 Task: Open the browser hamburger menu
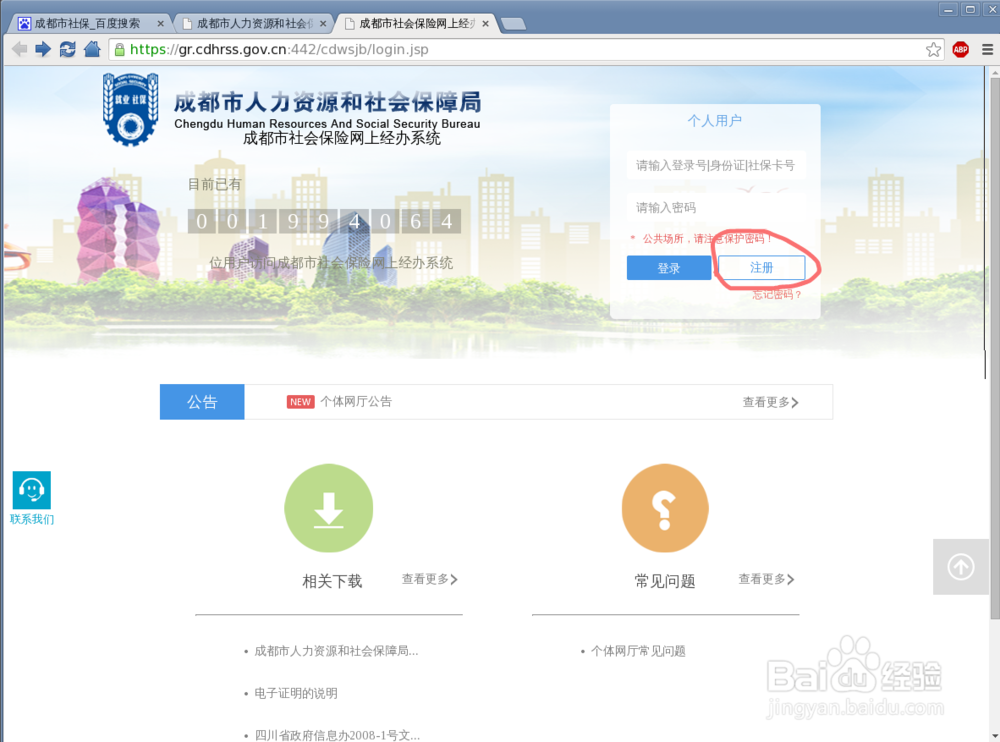(x=986, y=48)
